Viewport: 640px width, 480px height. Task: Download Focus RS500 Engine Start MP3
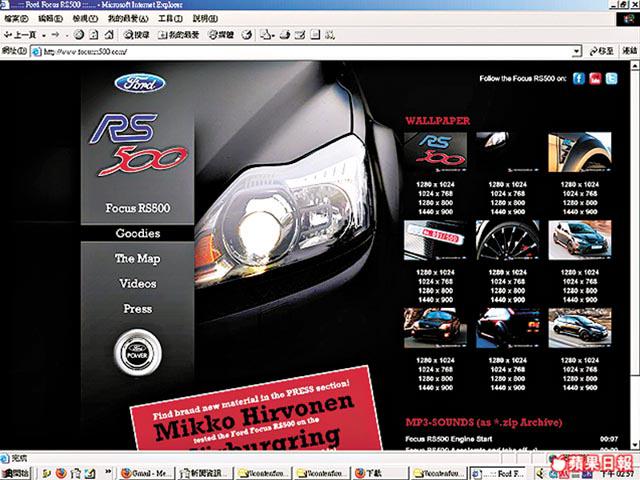point(449,439)
